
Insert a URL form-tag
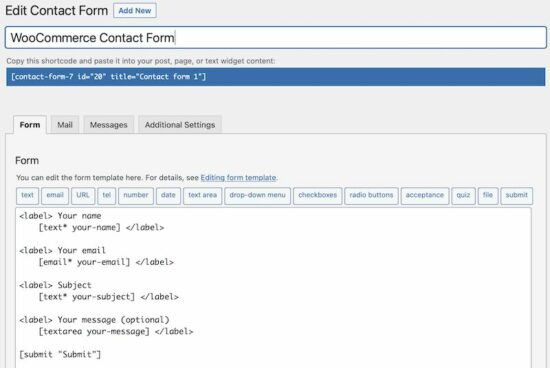coord(83,195)
